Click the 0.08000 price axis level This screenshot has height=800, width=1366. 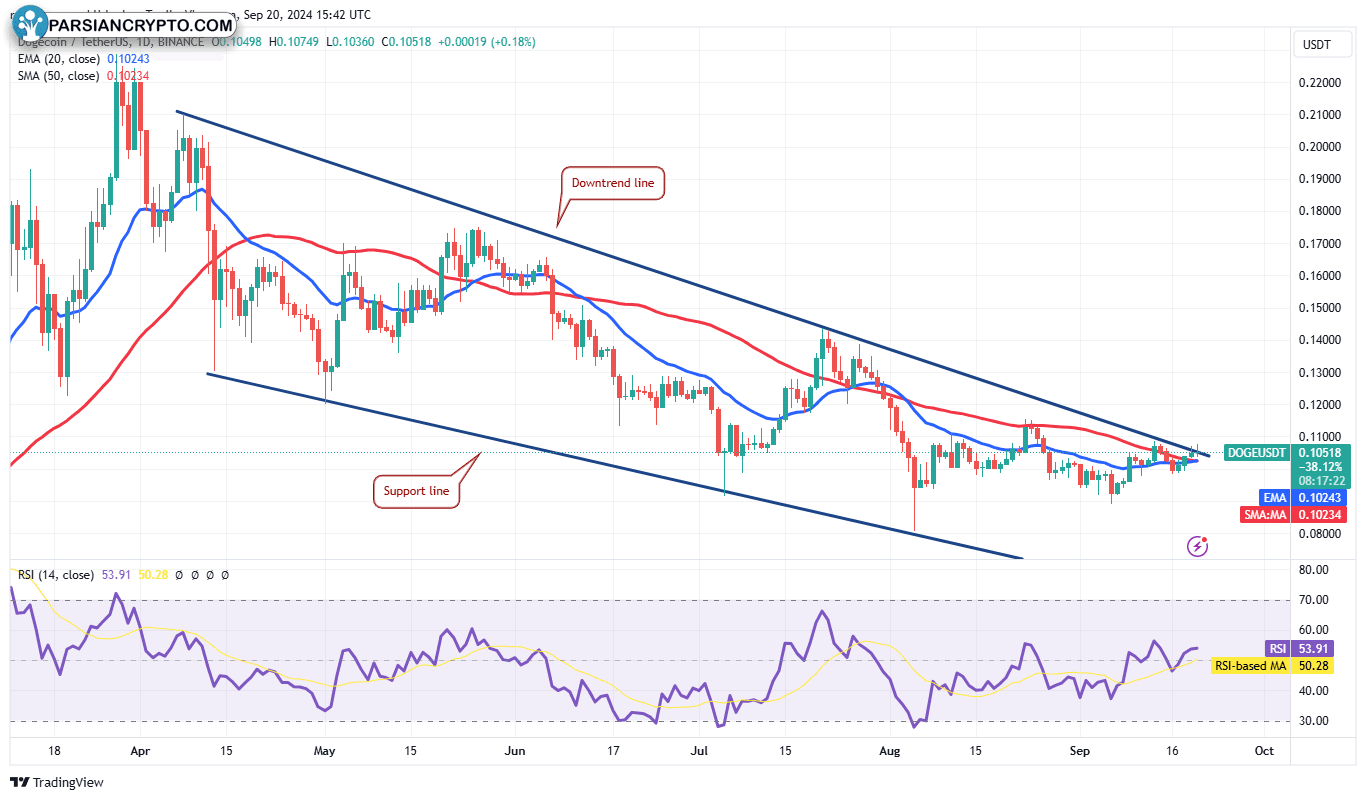point(1320,534)
